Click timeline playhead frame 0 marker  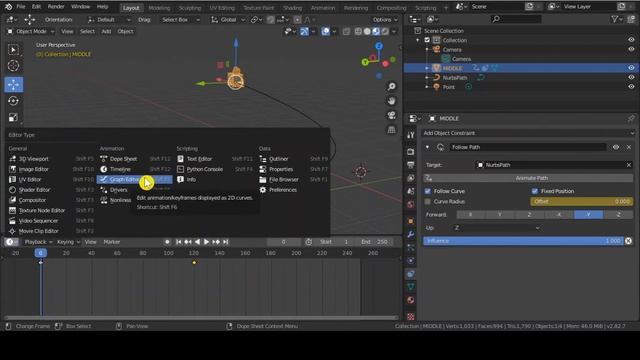[40, 253]
